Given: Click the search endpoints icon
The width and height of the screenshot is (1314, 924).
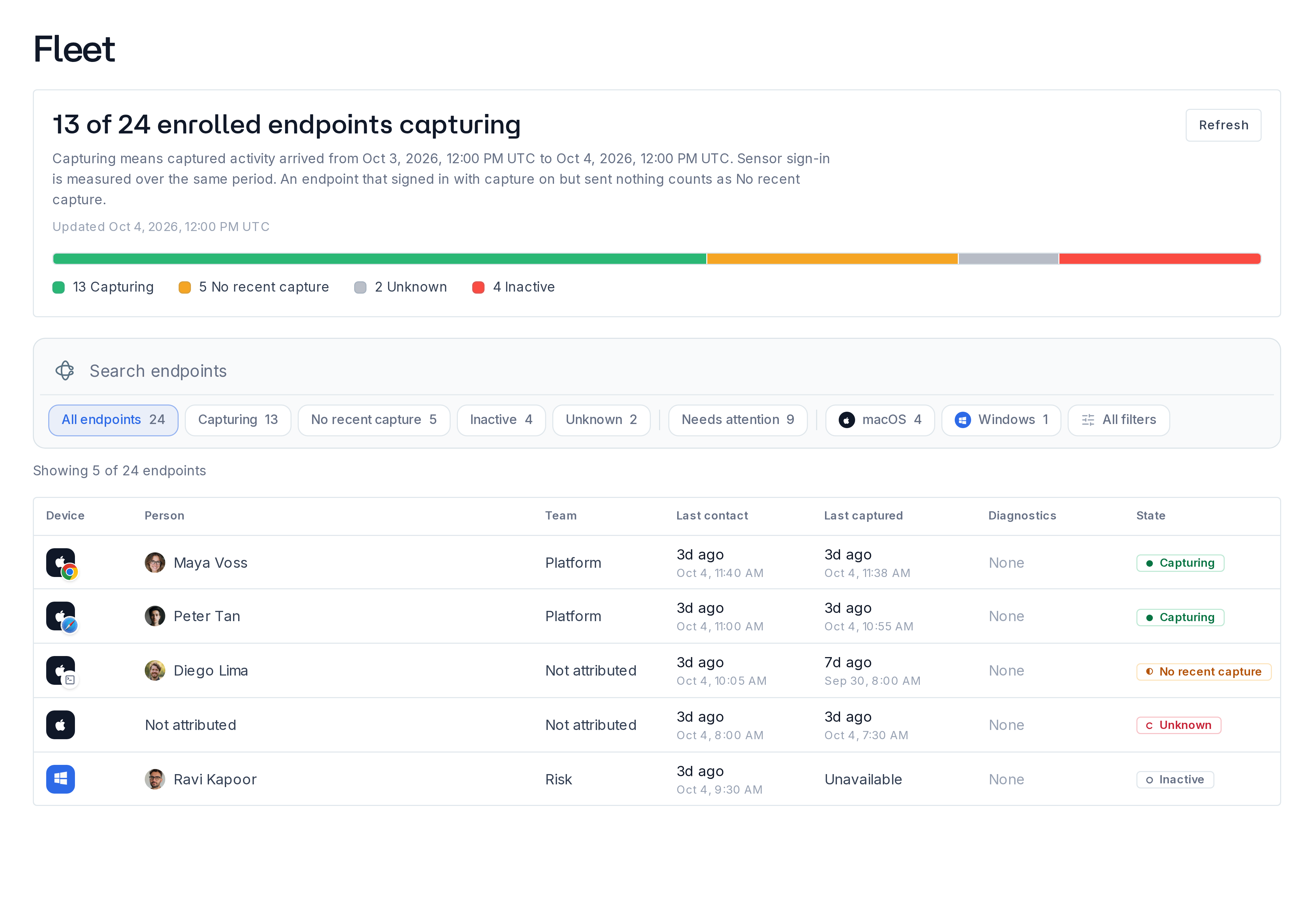Looking at the screenshot, I should [x=65, y=370].
